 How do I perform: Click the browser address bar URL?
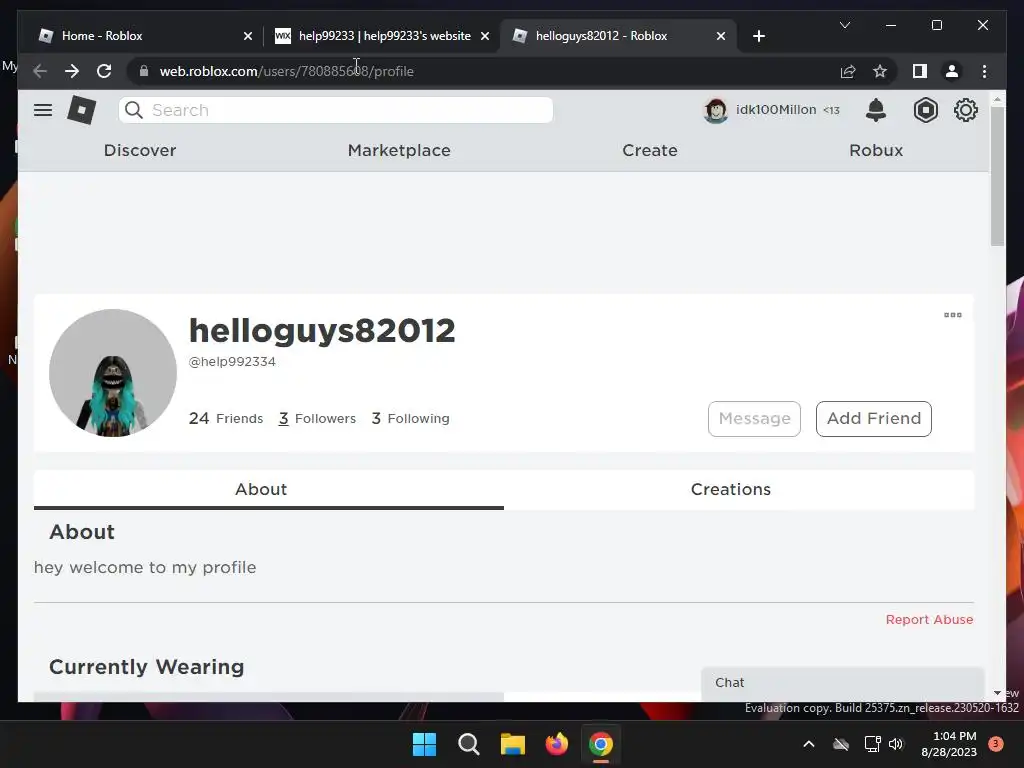(287, 71)
